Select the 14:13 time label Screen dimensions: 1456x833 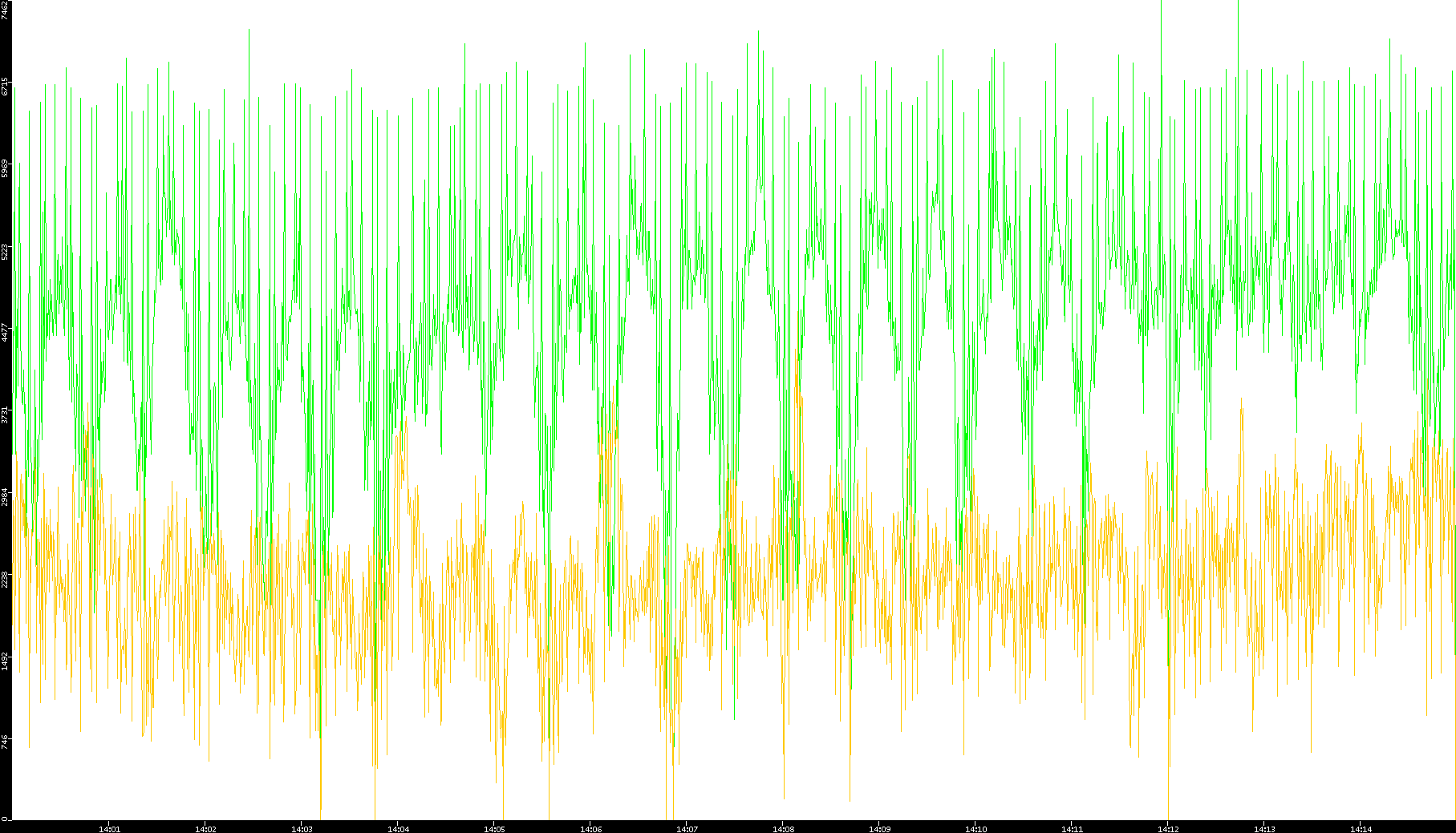(x=1264, y=828)
